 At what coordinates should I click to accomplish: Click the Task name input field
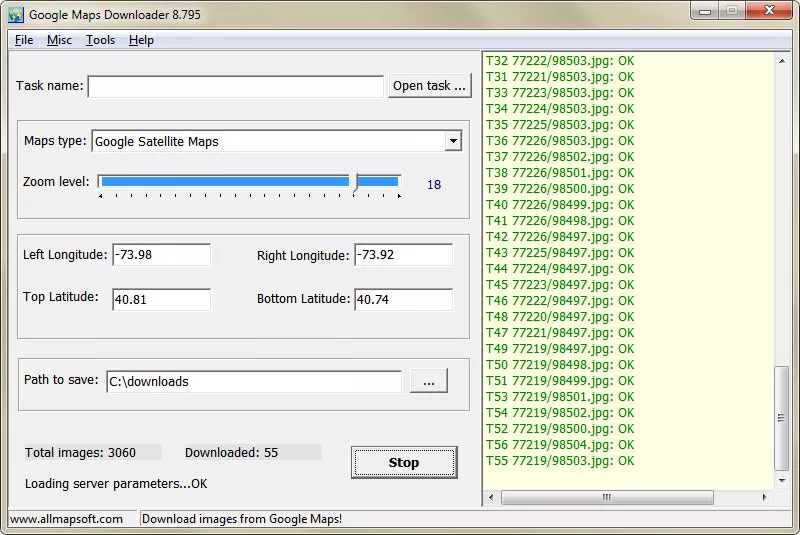coord(236,86)
